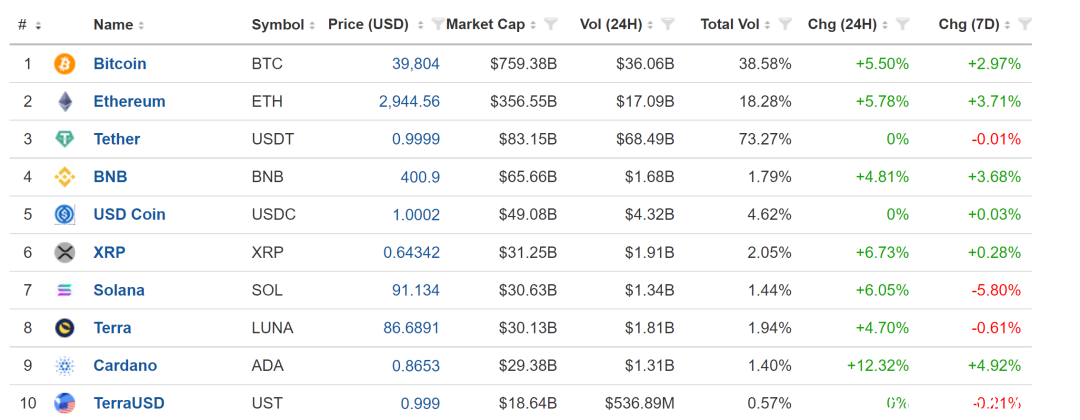Select Bitcoin total volume 38.58%
The image size is (1080, 420).
point(763,64)
